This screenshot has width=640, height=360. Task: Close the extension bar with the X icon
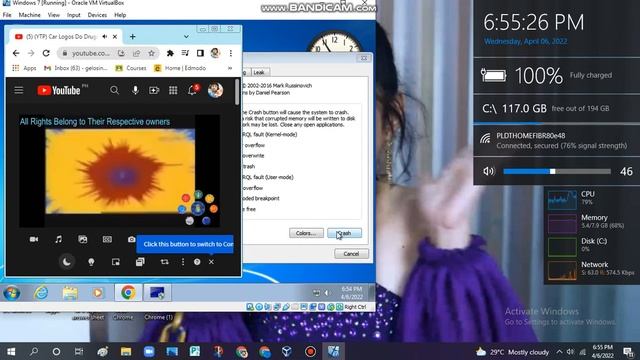coord(211,262)
